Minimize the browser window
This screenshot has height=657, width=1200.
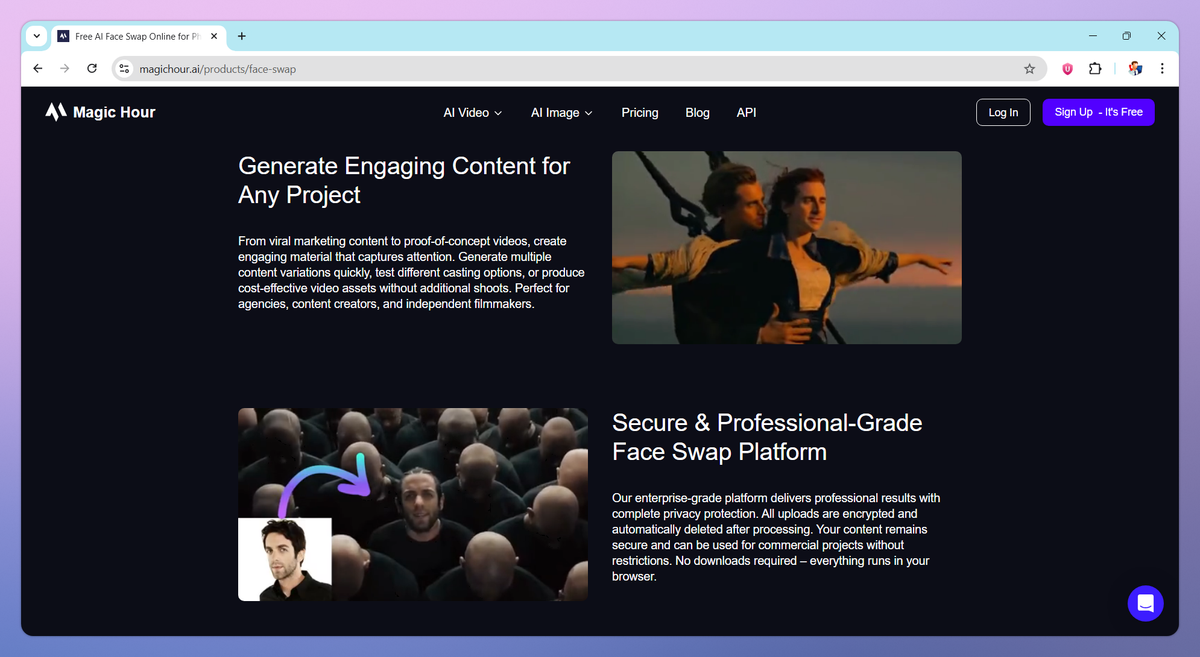coord(1091,36)
